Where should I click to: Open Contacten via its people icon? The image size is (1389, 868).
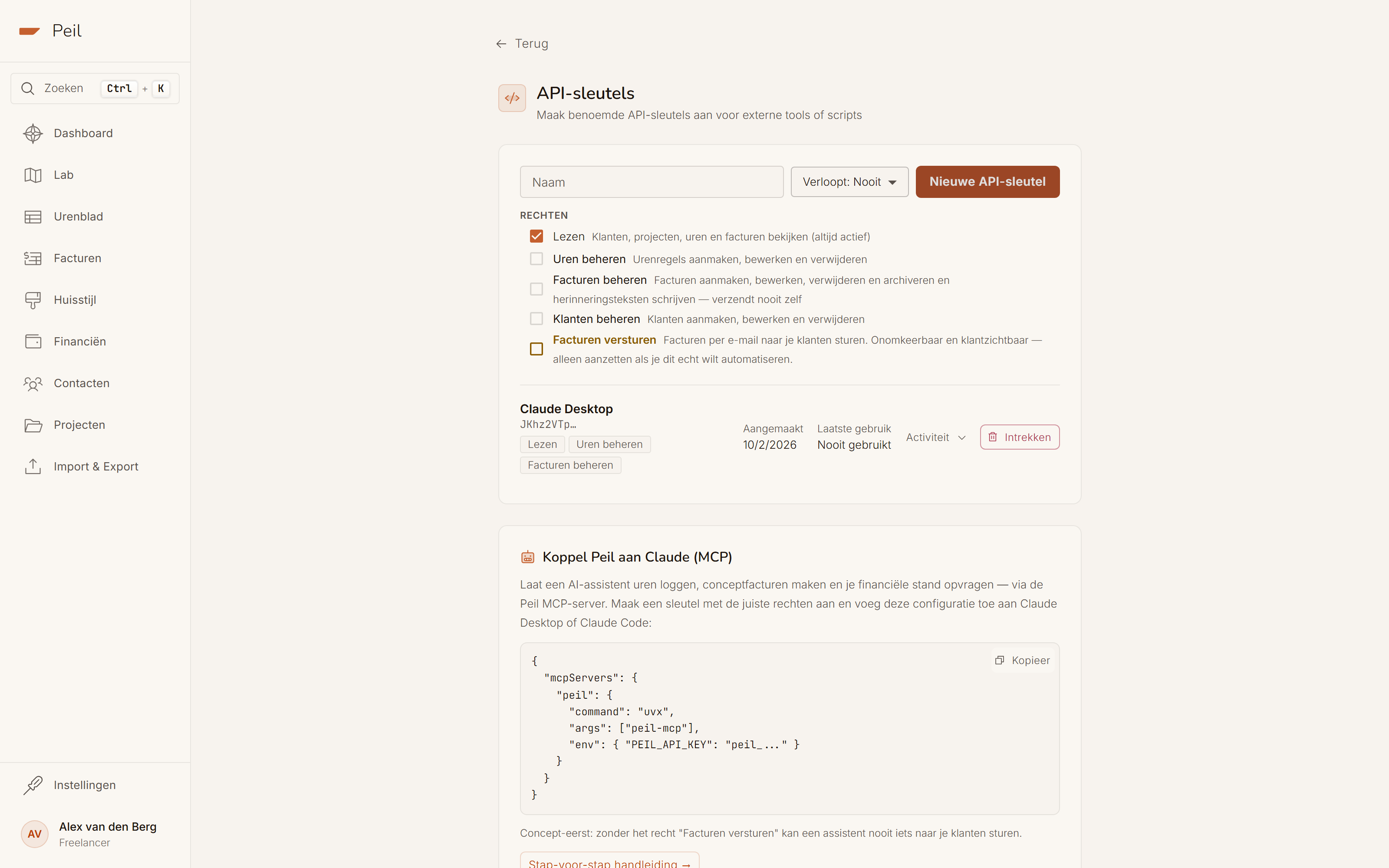tap(33, 384)
